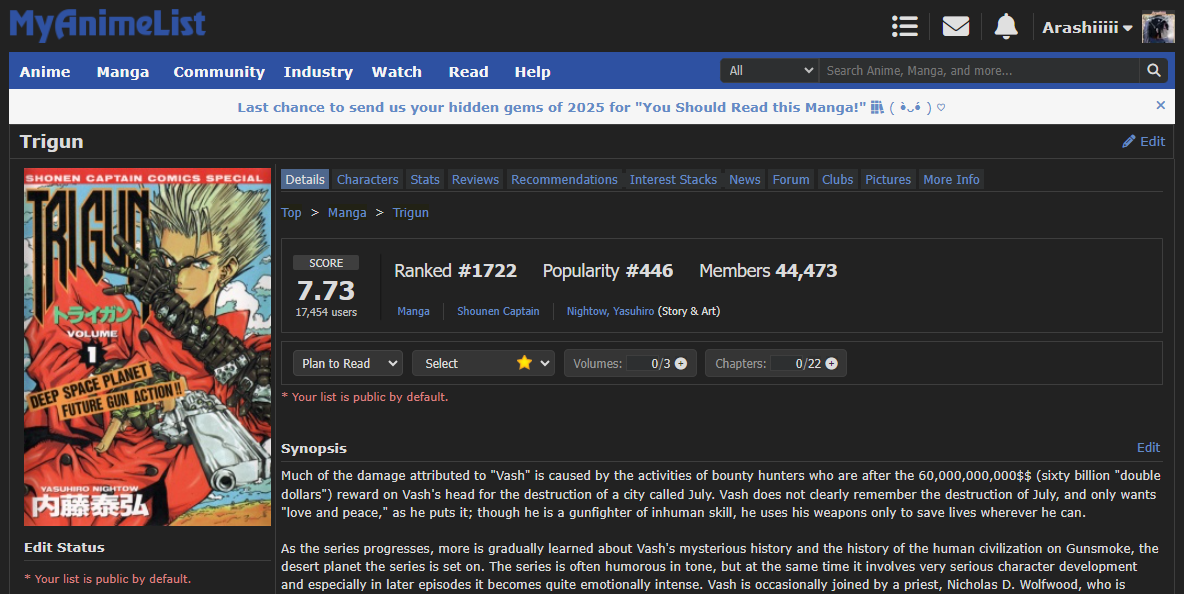This screenshot has height=594, width=1184.
Task: Click the search magnifier icon
Action: point(1153,70)
